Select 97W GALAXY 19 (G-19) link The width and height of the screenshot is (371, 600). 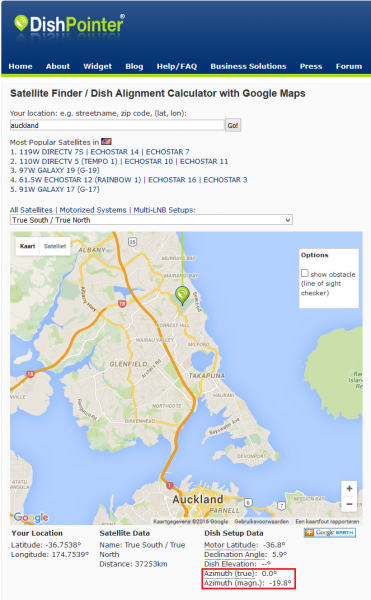[59, 170]
